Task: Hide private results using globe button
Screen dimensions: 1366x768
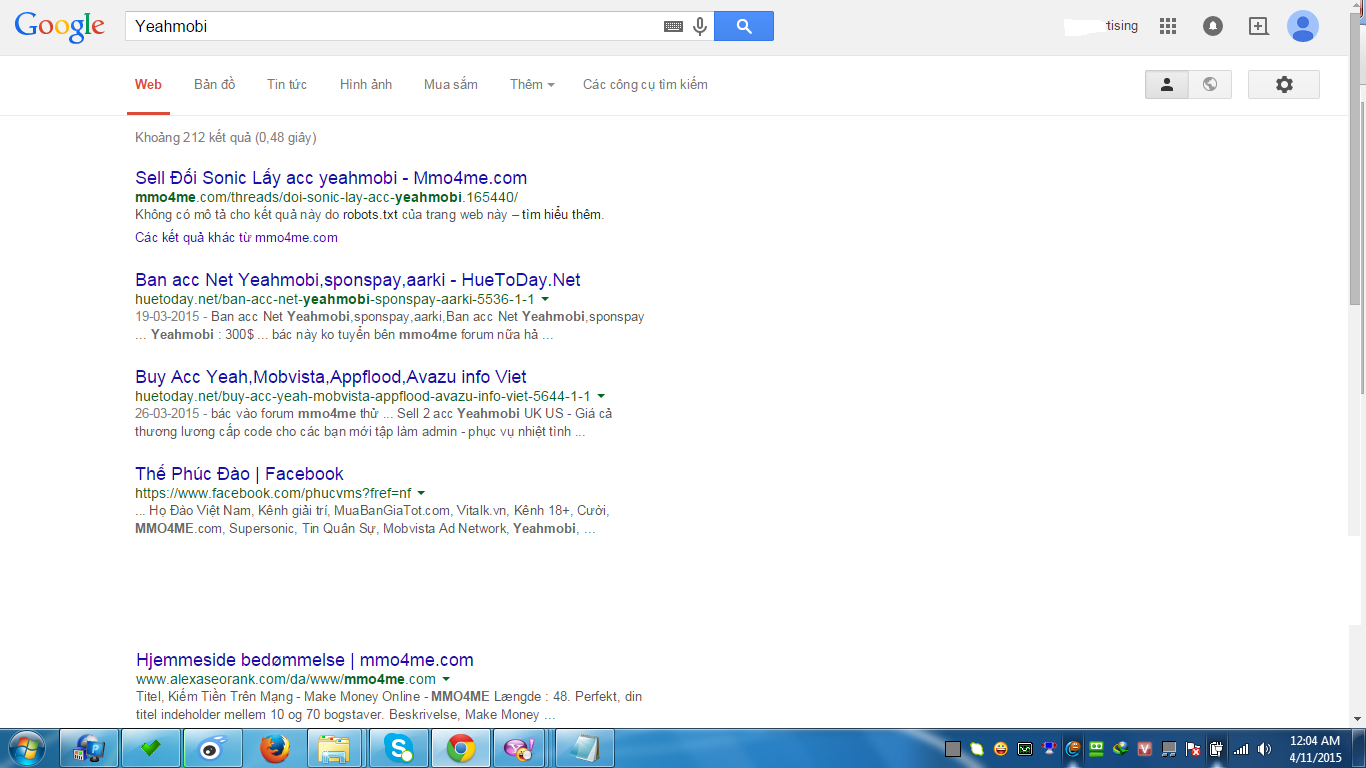Action: coord(1210,85)
